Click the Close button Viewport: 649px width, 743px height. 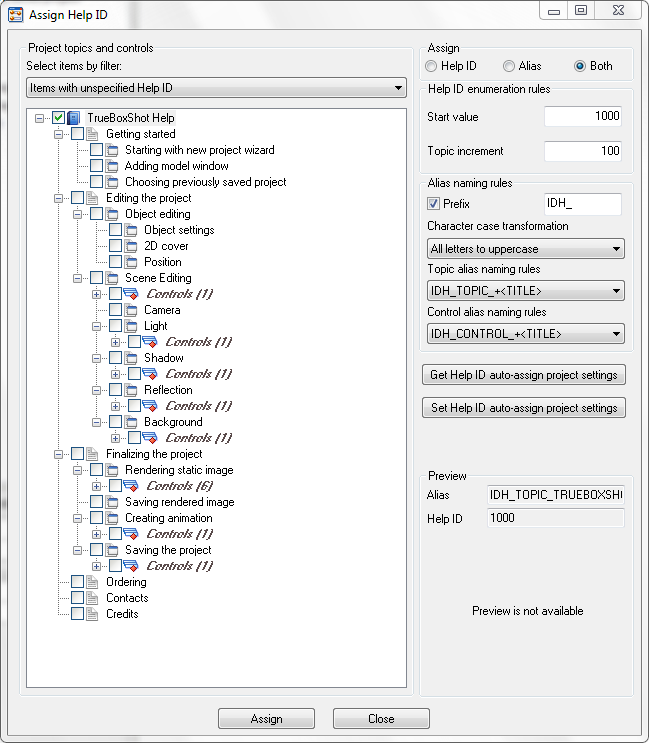[x=381, y=719]
